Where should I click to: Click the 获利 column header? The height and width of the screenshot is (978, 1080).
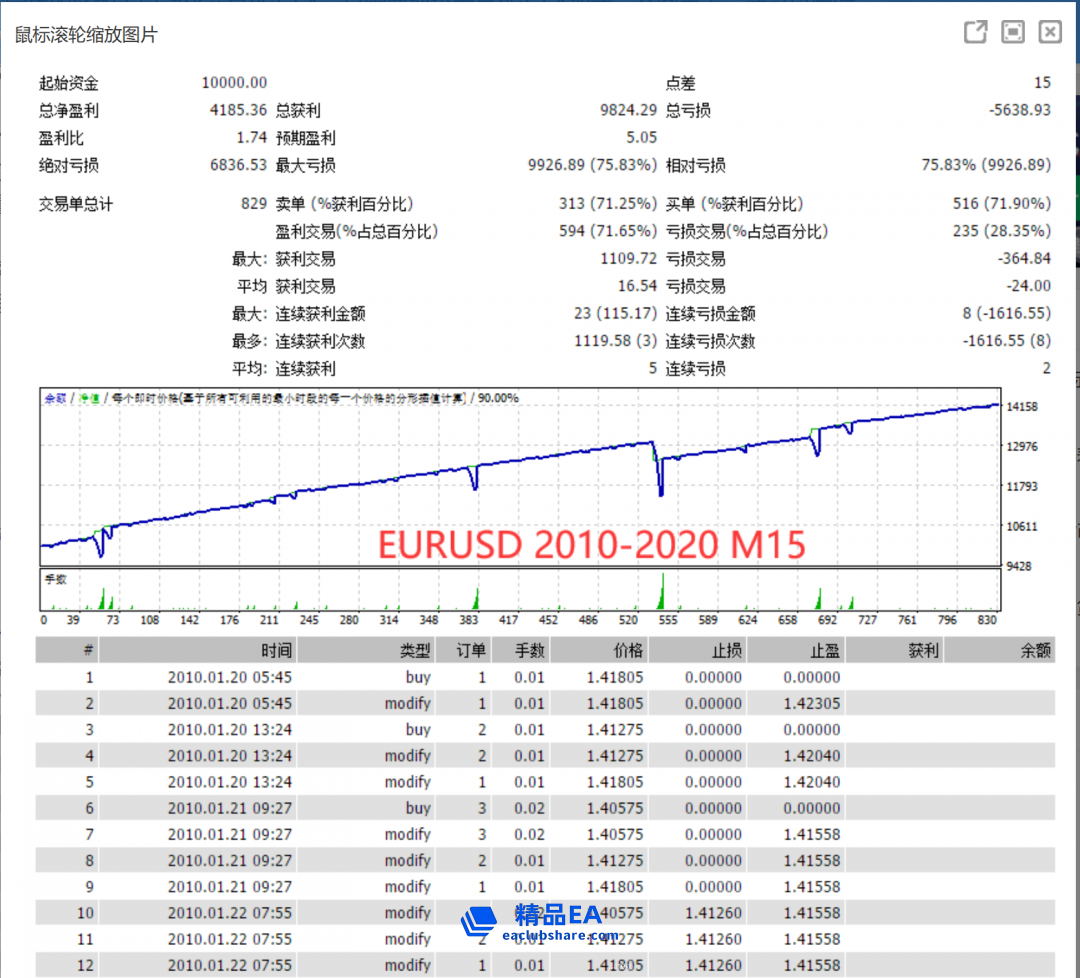[923, 651]
